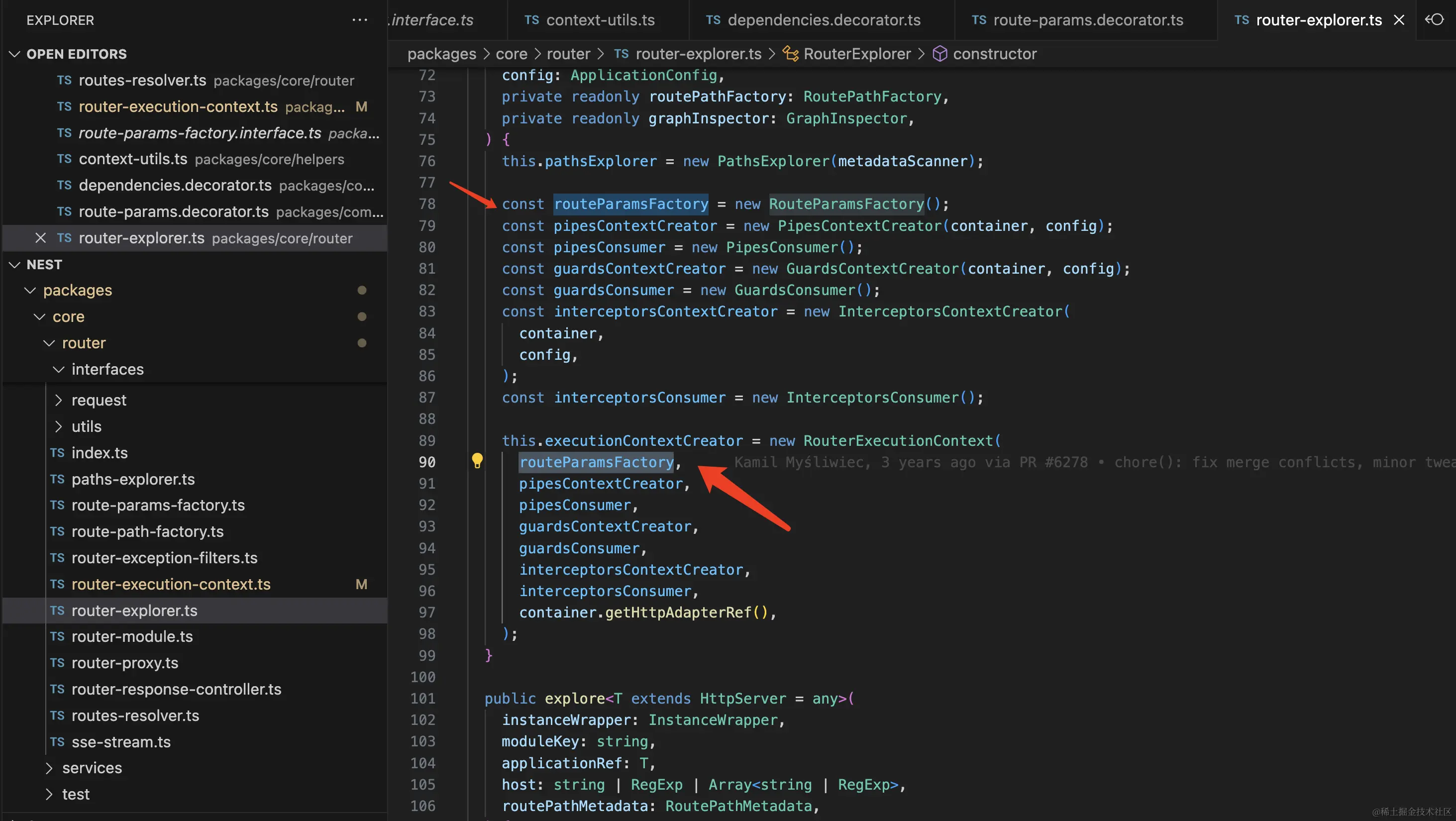Collapse the Open Editors section

point(15,54)
